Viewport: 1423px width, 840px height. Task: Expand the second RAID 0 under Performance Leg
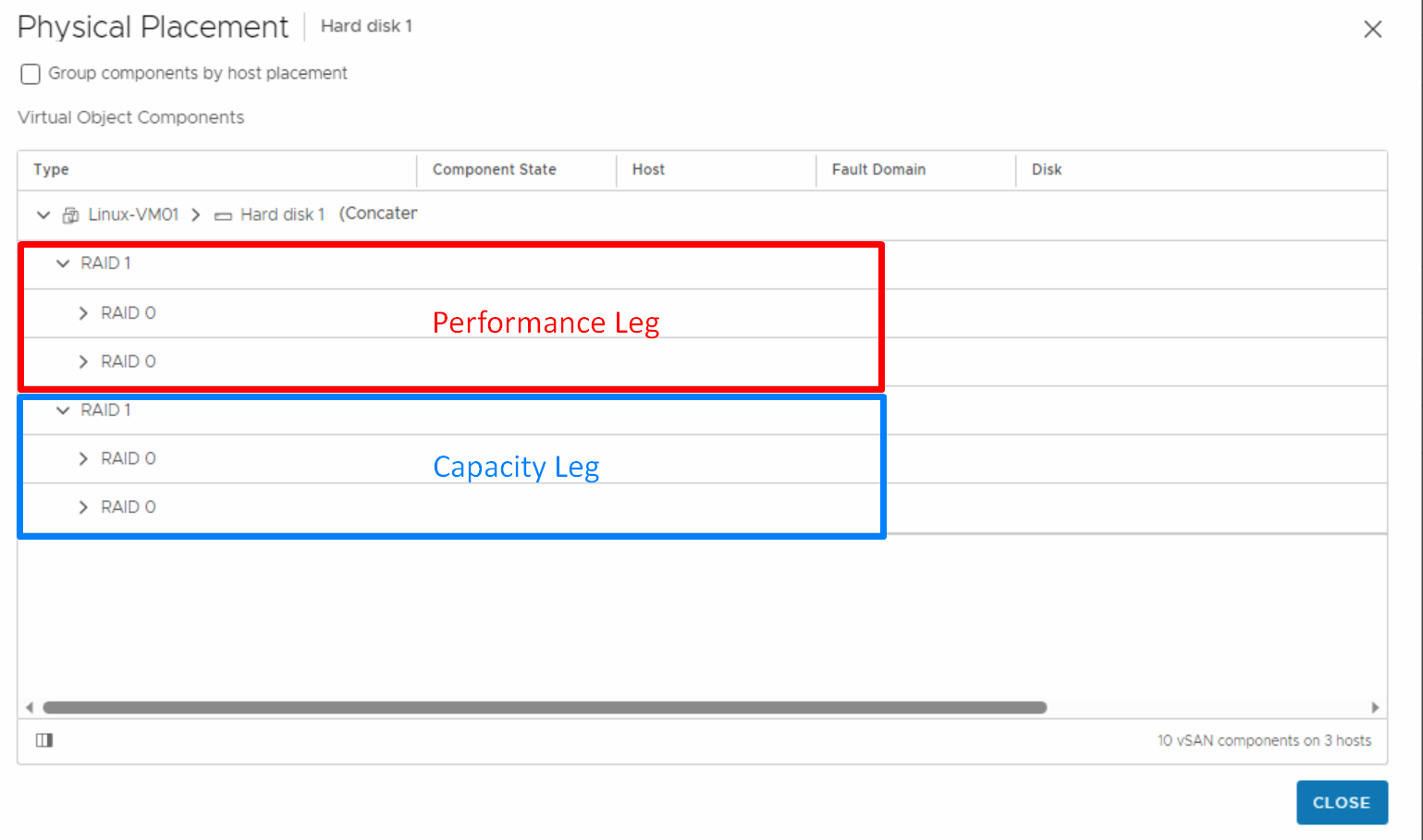point(82,361)
